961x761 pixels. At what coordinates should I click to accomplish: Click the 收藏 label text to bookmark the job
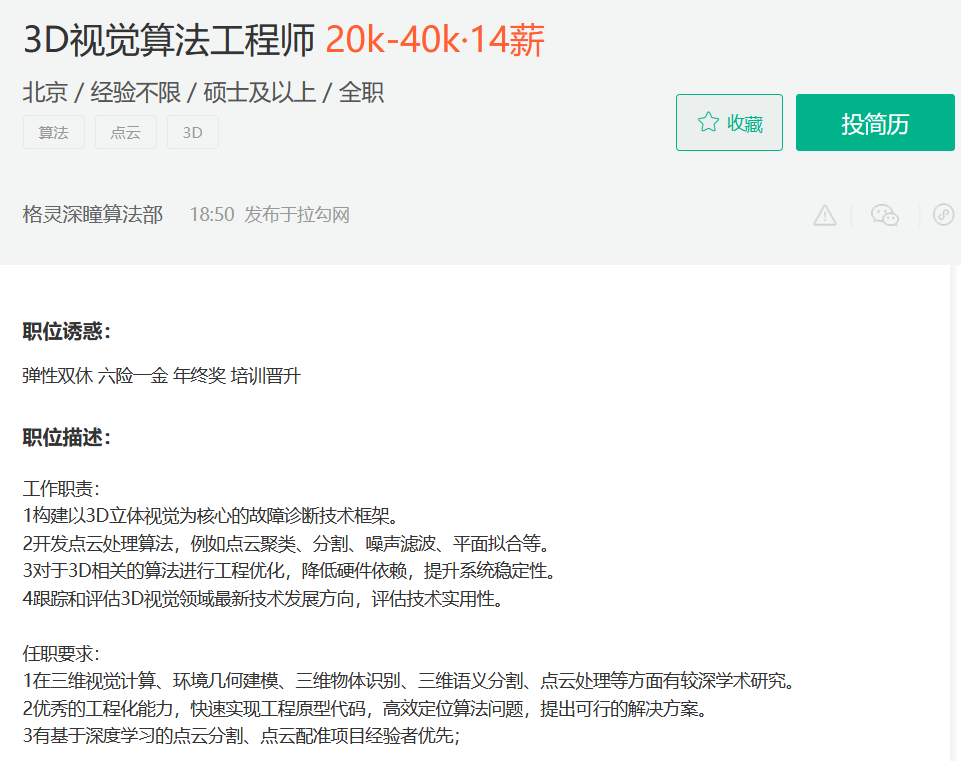pyautogui.click(x=745, y=123)
